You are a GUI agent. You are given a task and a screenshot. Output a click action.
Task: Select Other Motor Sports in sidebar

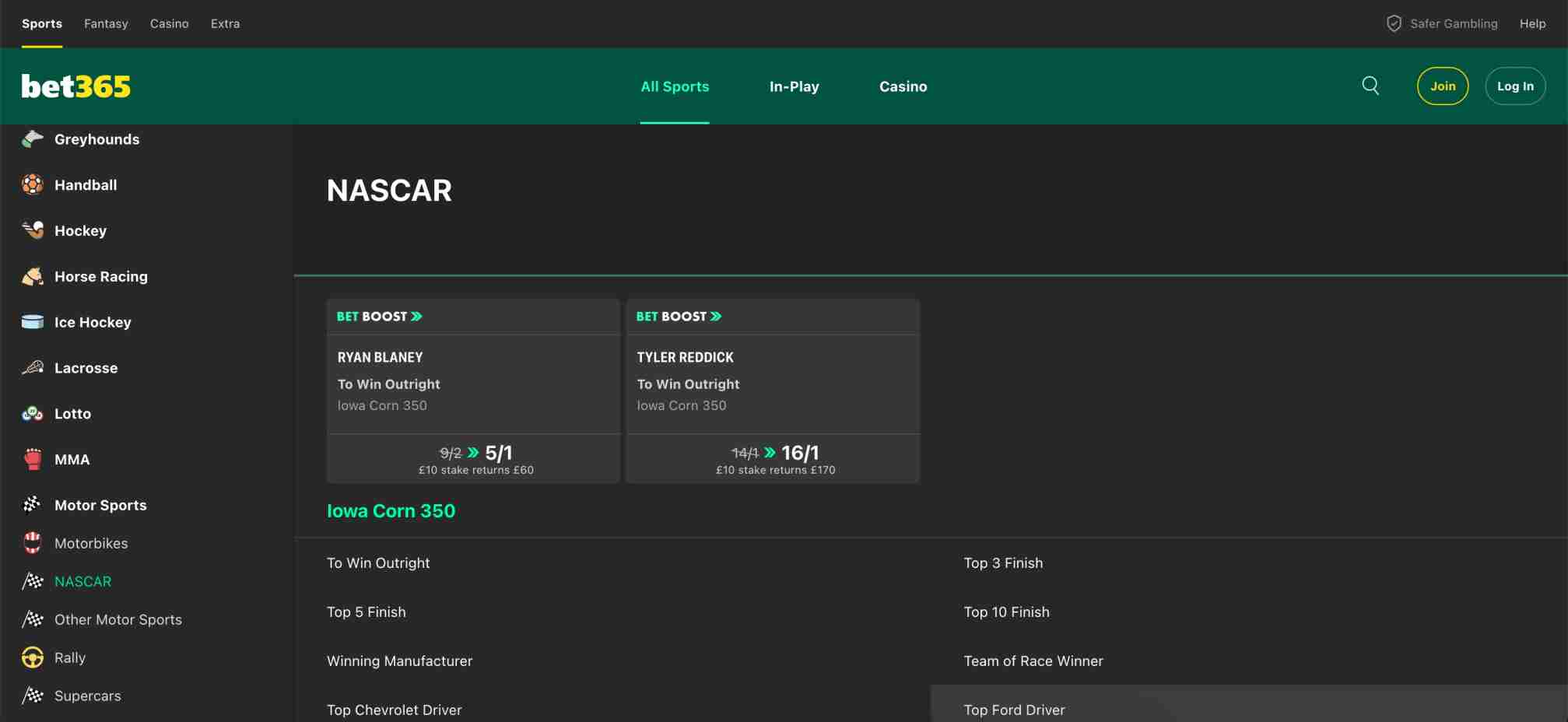[118, 619]
